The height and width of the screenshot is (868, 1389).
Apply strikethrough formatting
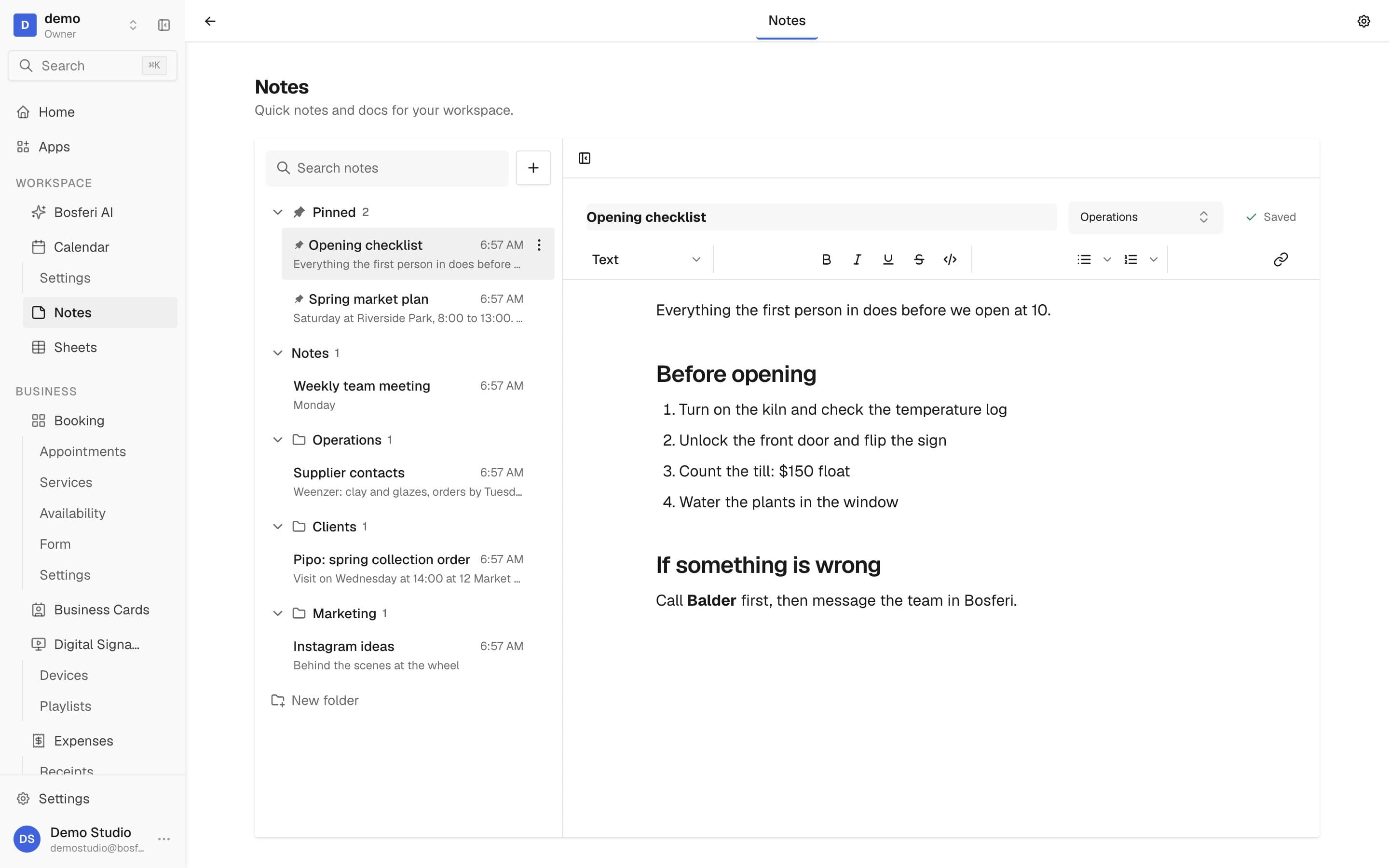919,259
